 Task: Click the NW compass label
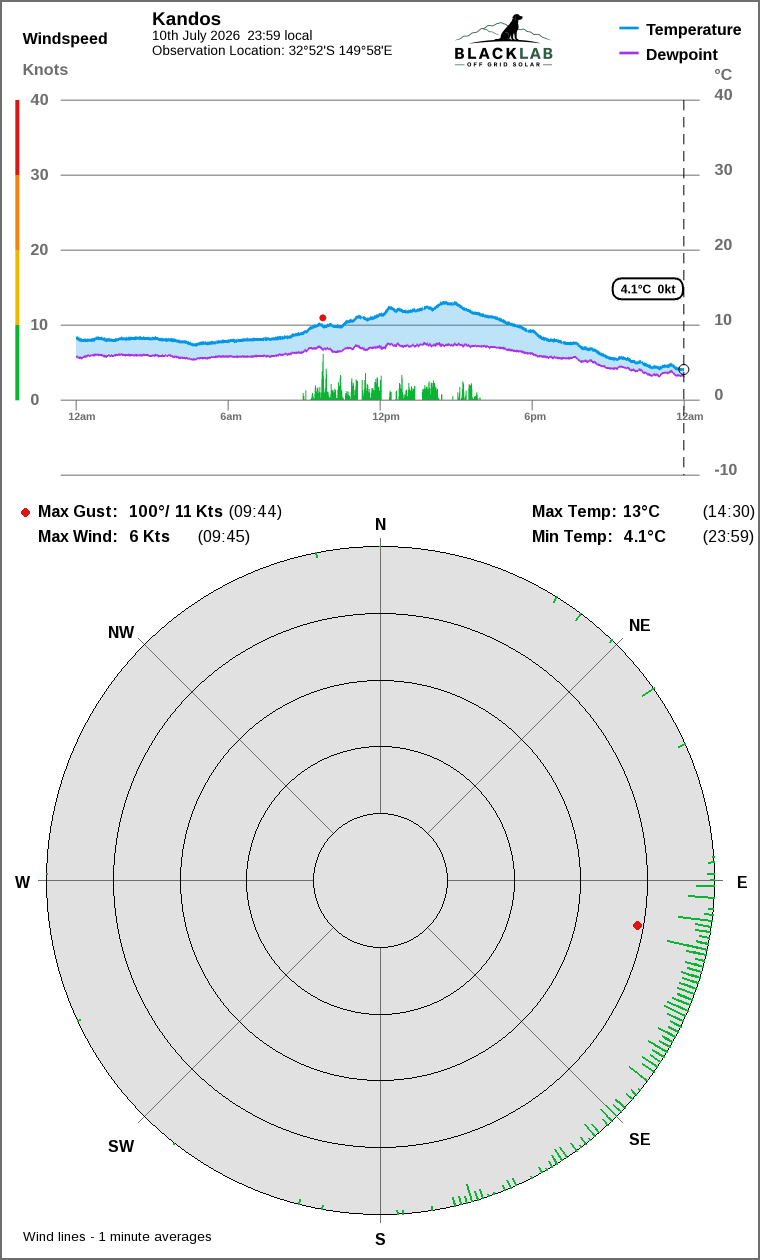tap(121, 633)
